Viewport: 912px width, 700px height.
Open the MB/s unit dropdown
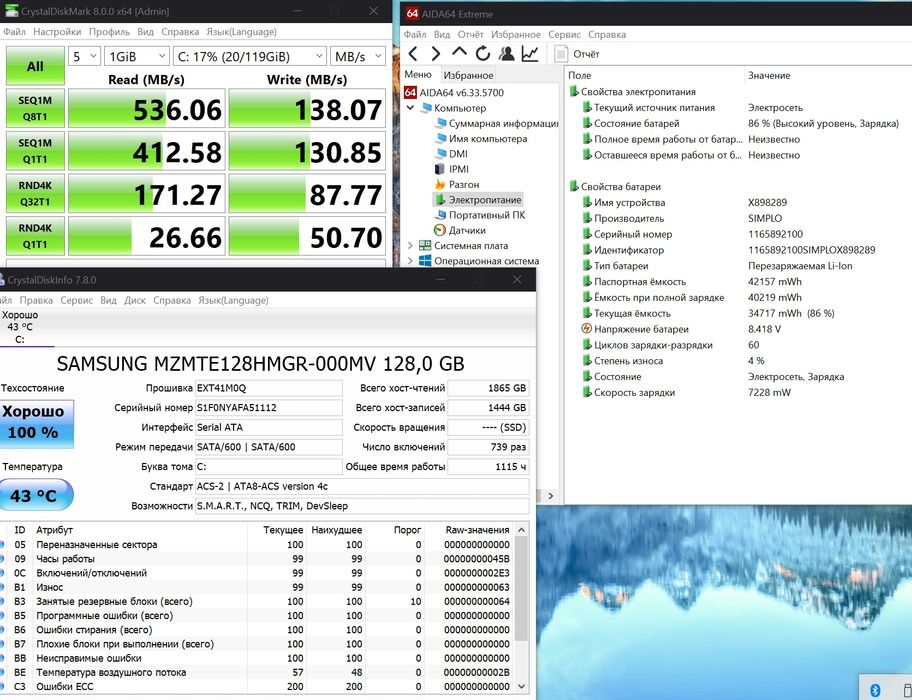tap(358, 56)
